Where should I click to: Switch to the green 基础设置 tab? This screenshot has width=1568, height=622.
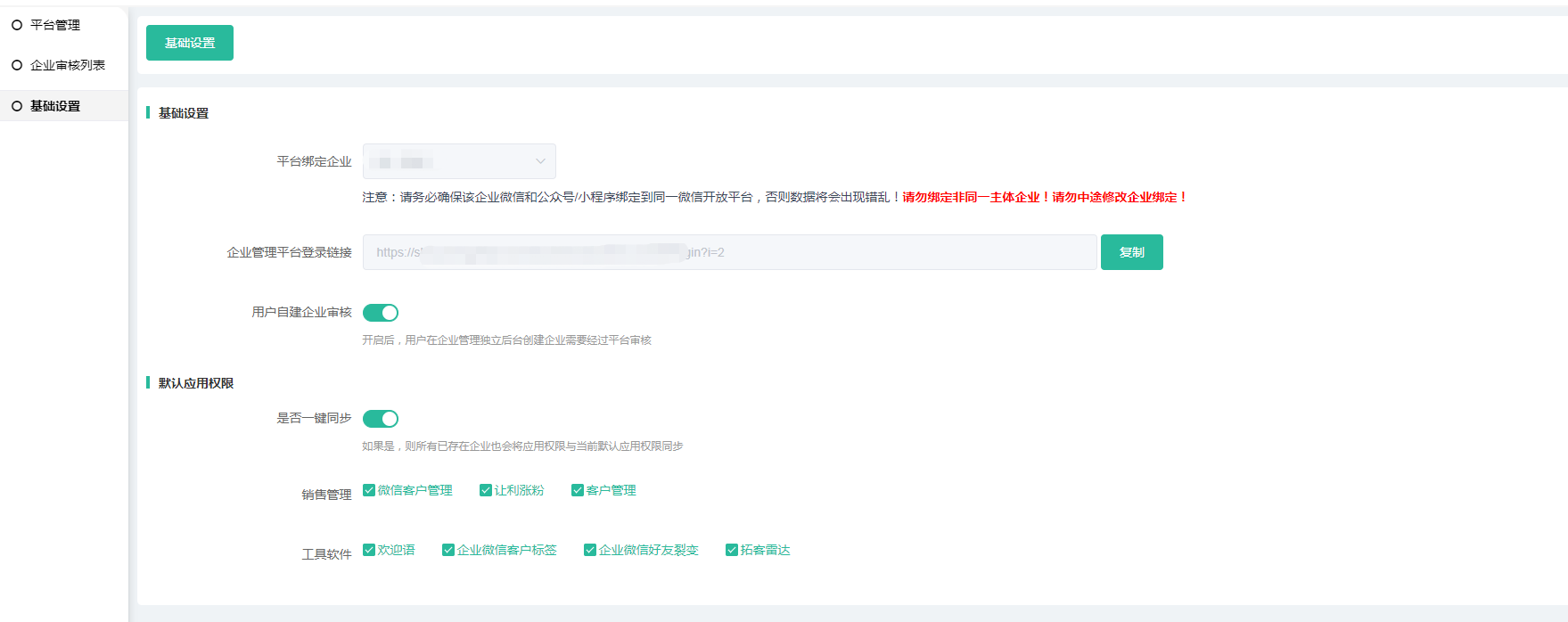[x=190, y=43]
